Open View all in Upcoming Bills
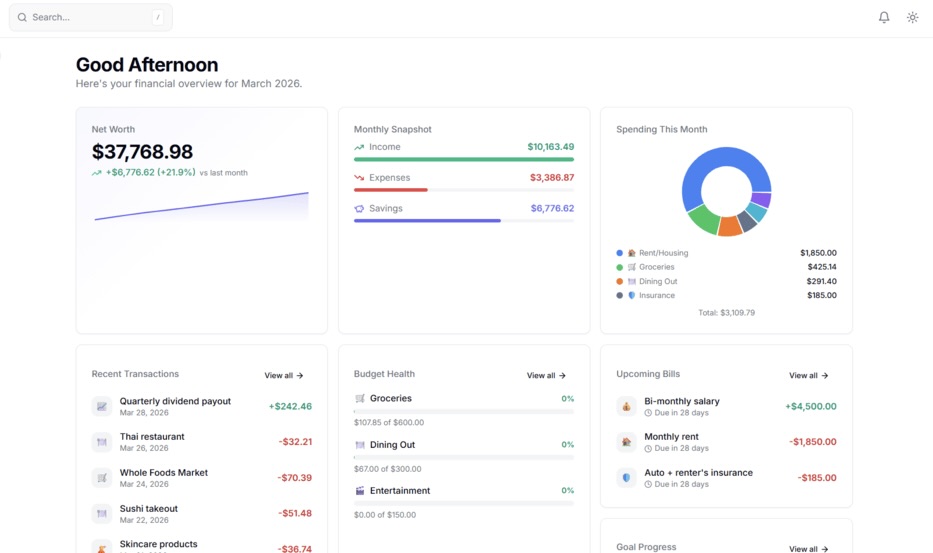The height and width of the screenshot is (553, 933). coord(808,376)
